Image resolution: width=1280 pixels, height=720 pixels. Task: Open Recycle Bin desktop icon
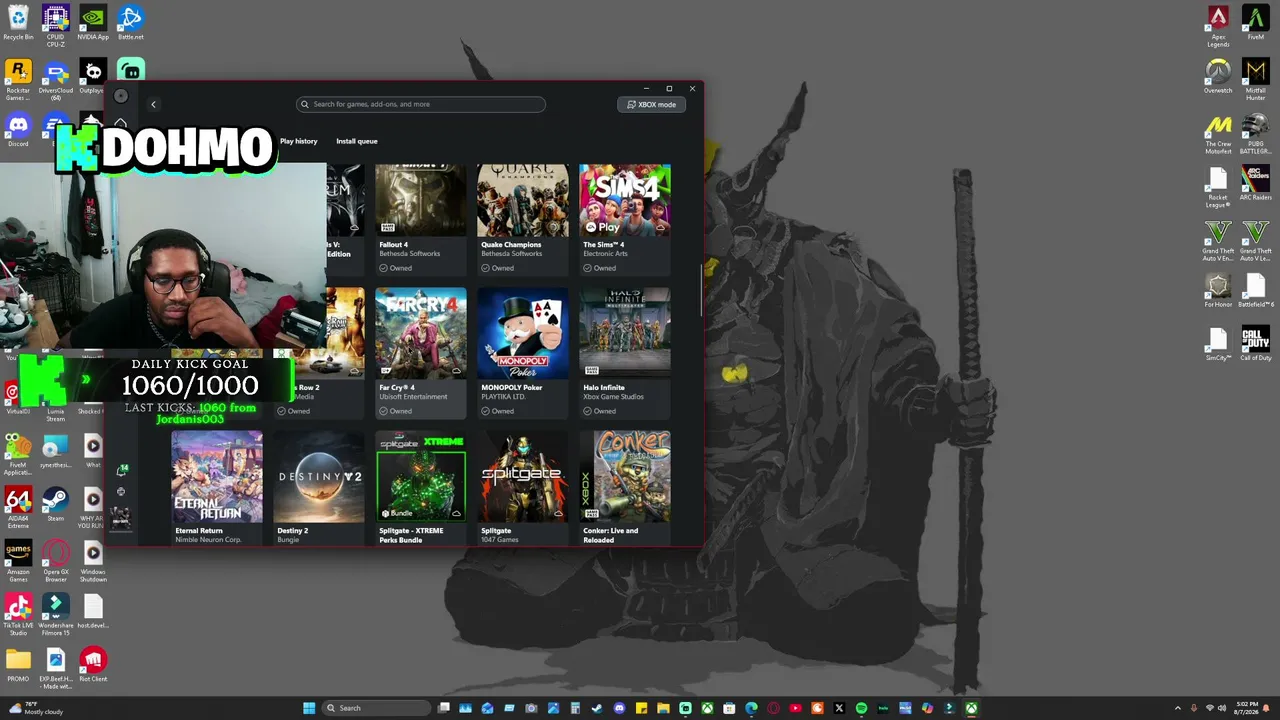tap(18, 23)
